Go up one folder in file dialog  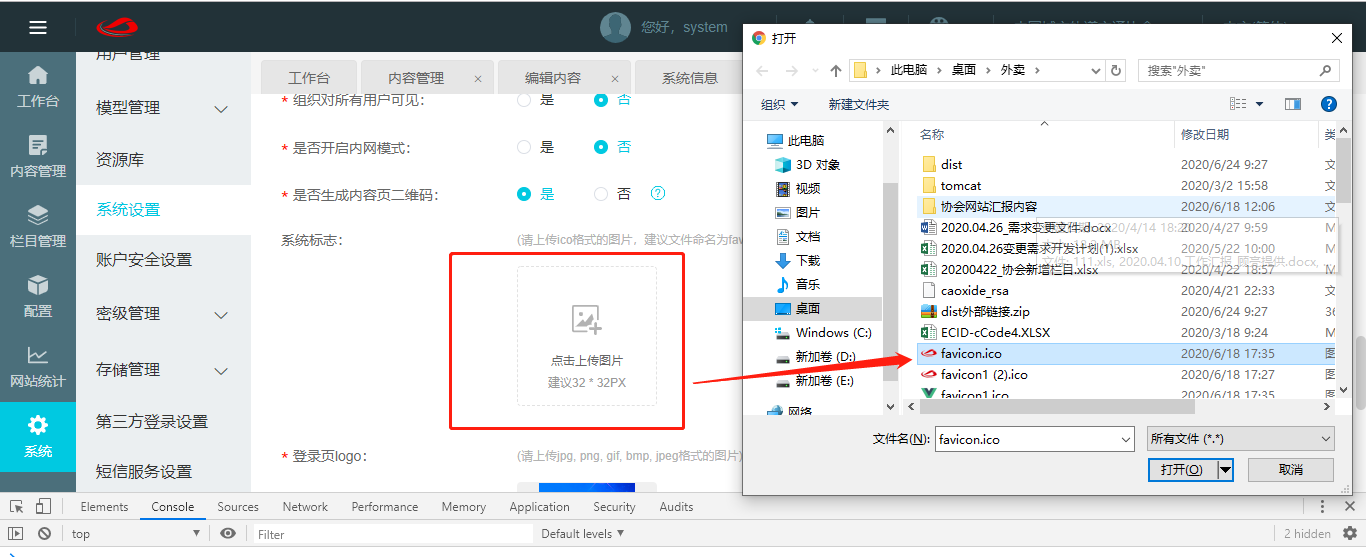point(836,70)
